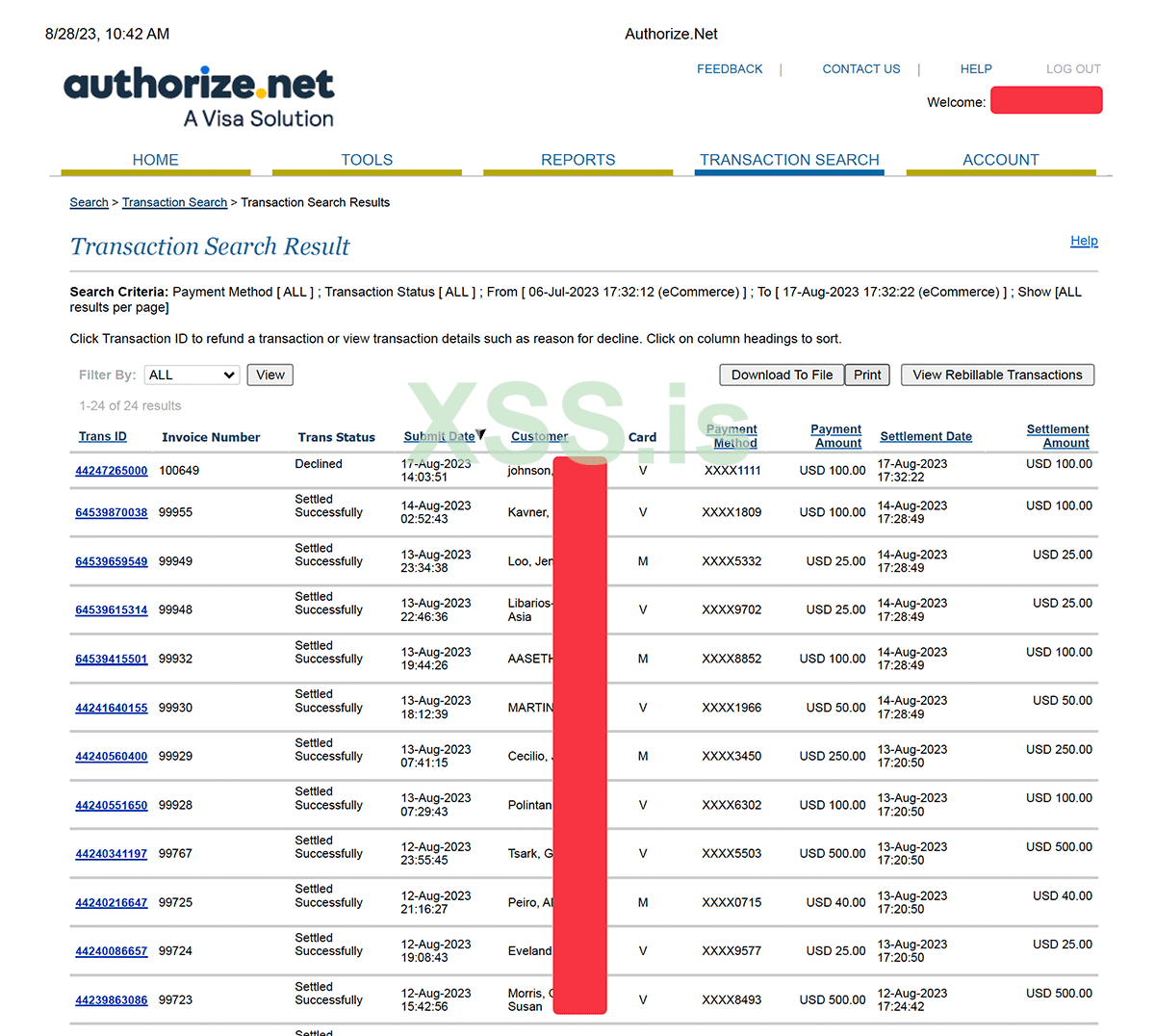Click the Download To File button

782,375
